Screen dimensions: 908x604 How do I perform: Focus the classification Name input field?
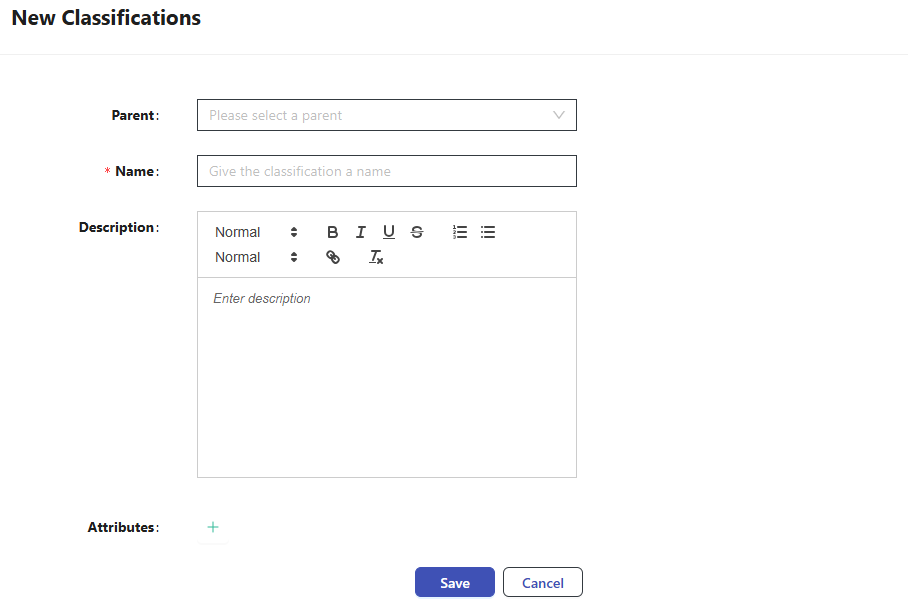386,171
